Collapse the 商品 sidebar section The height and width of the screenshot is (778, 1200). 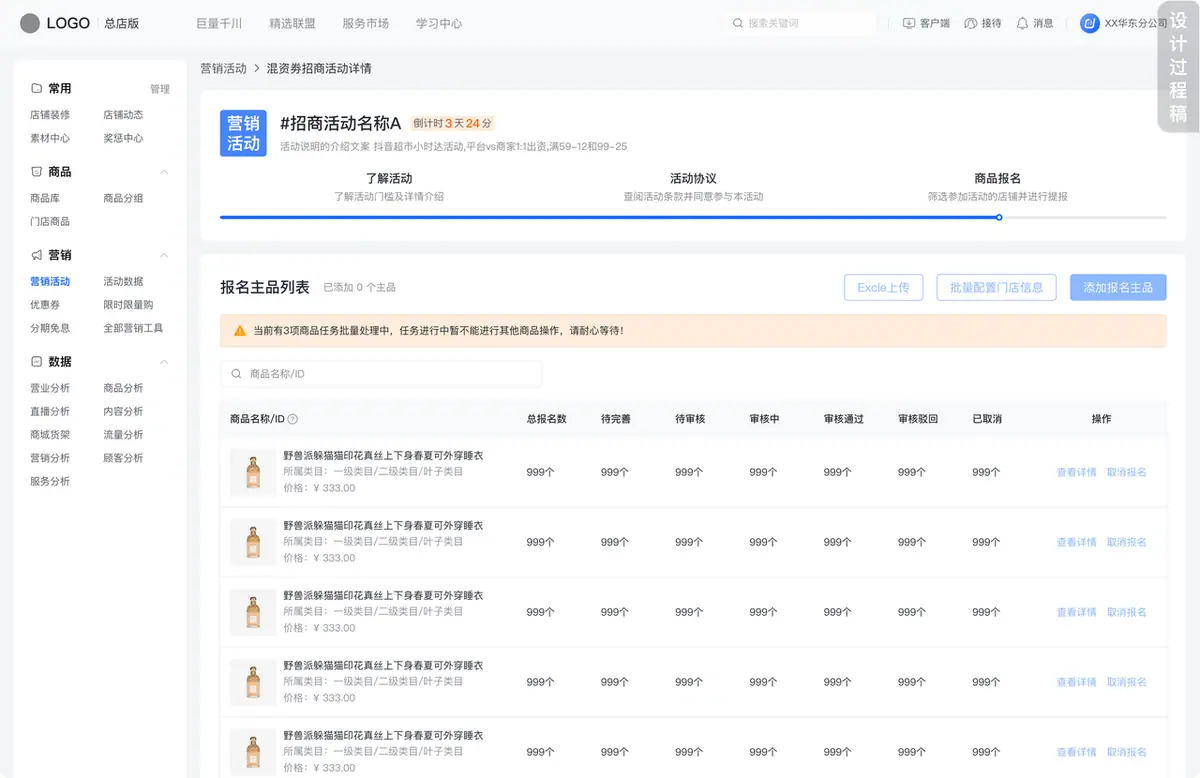point(164,172)
